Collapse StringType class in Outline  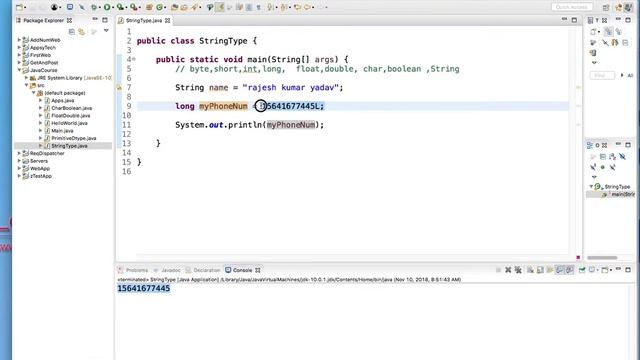[x=591, y=187]
